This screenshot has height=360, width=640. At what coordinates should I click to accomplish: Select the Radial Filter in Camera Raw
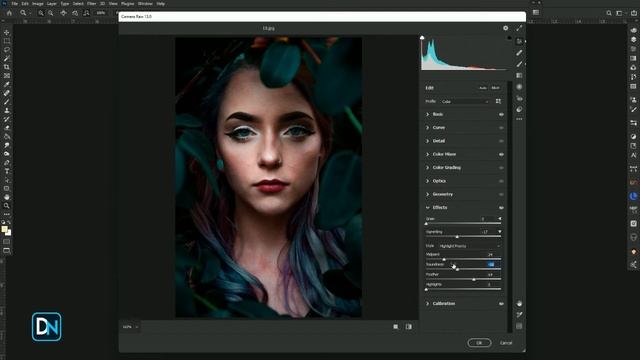click(x=519, y=87)
